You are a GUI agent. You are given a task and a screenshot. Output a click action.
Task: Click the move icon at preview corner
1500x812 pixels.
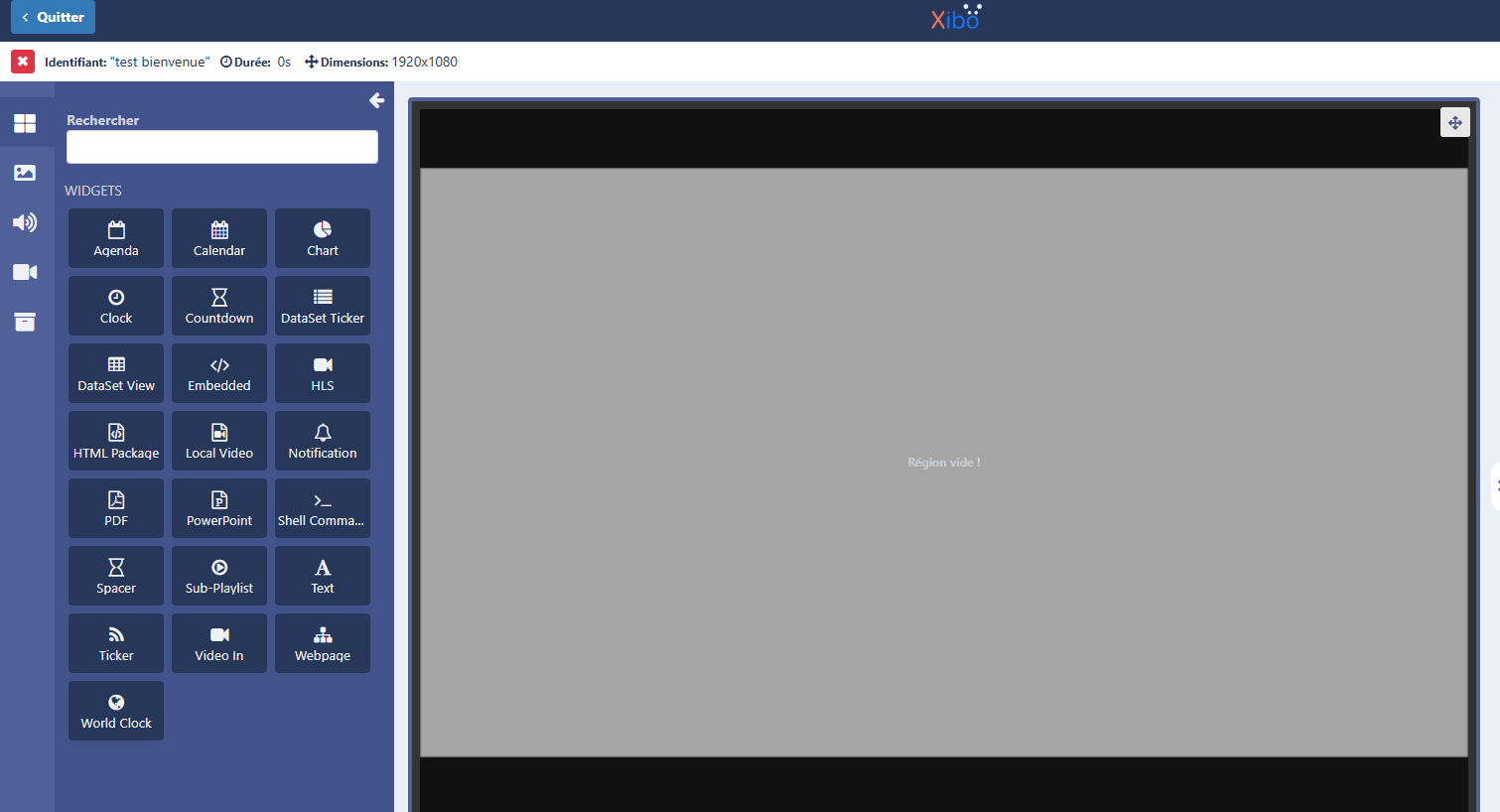pos(1454,123)
